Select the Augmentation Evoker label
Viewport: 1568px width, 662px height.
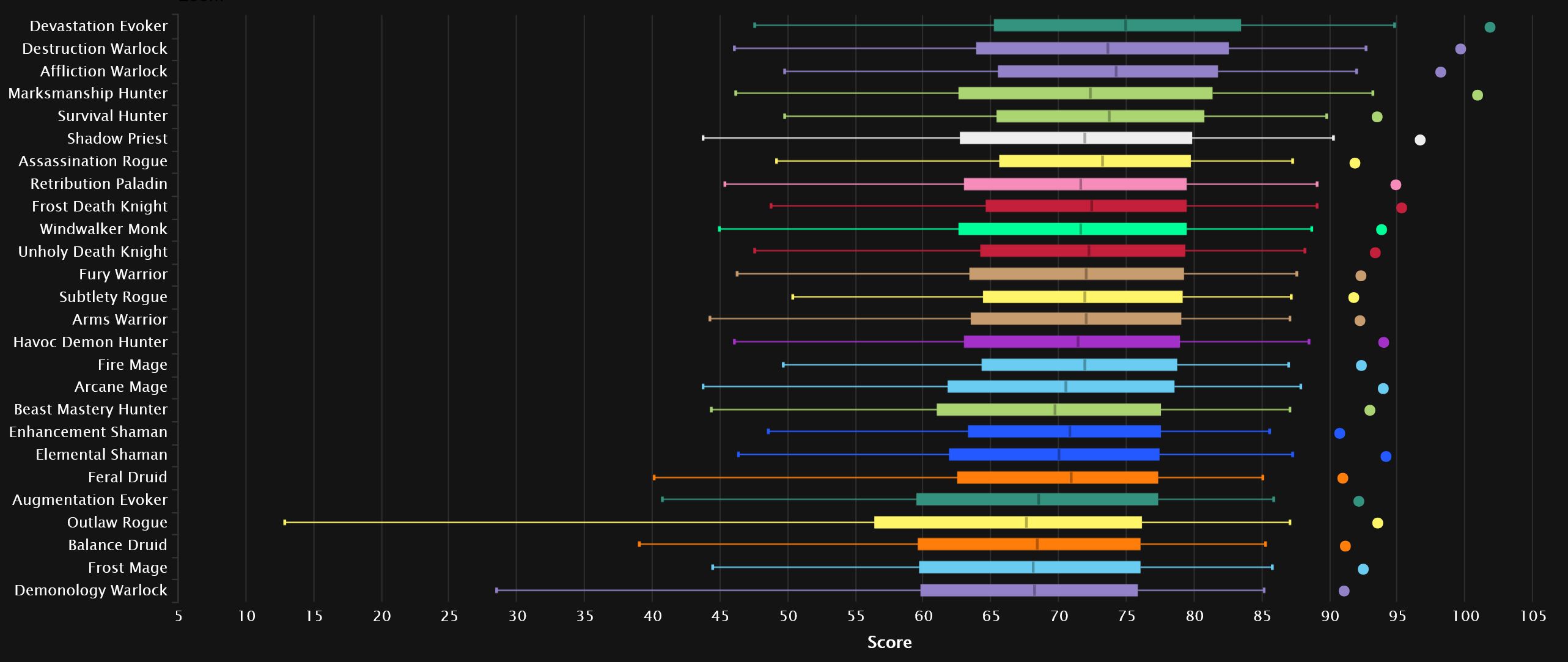click(x=90, y=499)
